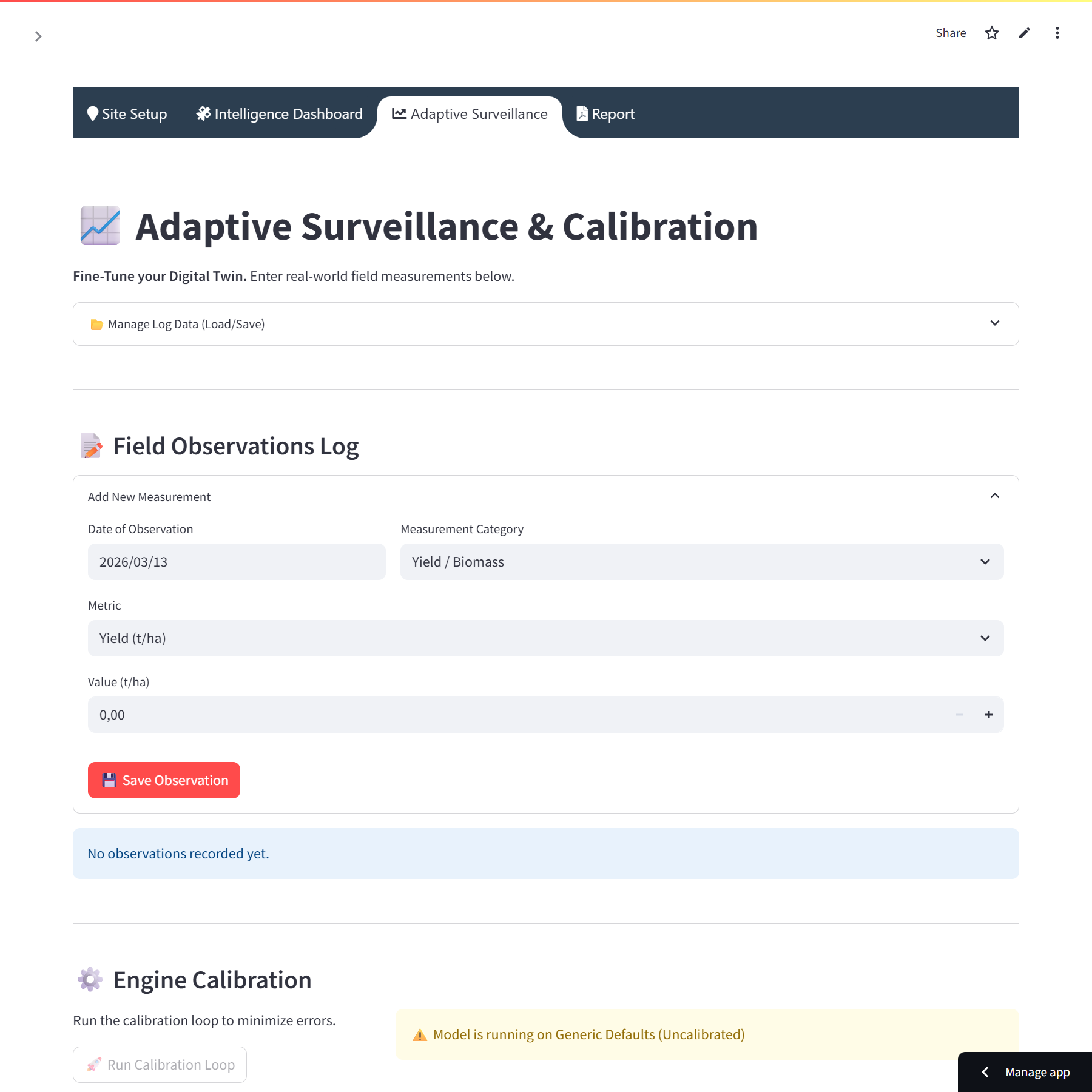This screenshot has width=1092, height=1092.
Task: Click the Run Calibration Loop button
Action: click(160, 1065)
